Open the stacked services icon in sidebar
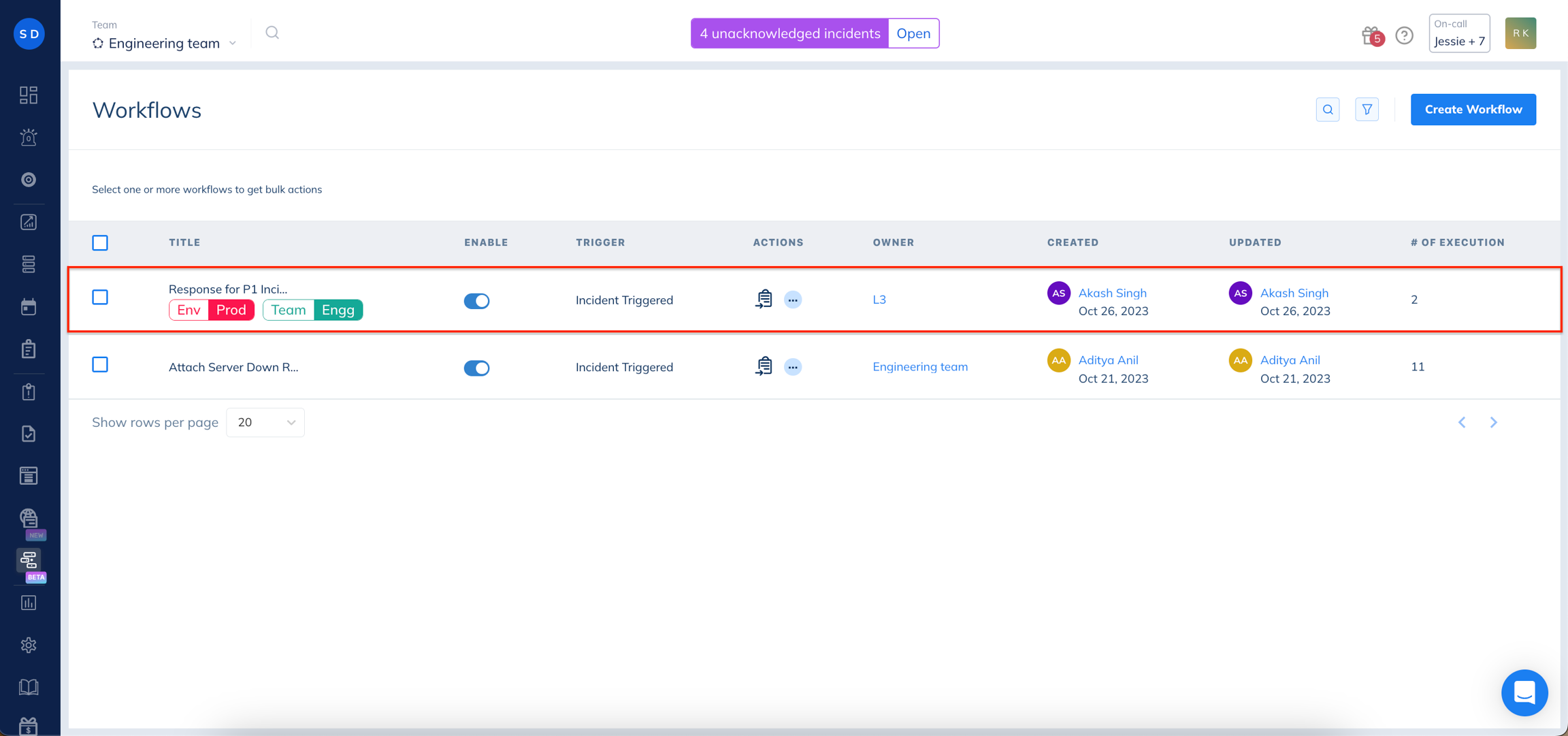The height and width of the screenshot is (736, 1568). (29, 264)
